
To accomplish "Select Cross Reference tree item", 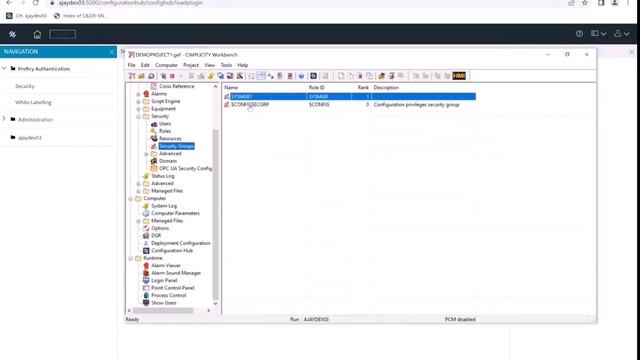I will pos(176,86).
